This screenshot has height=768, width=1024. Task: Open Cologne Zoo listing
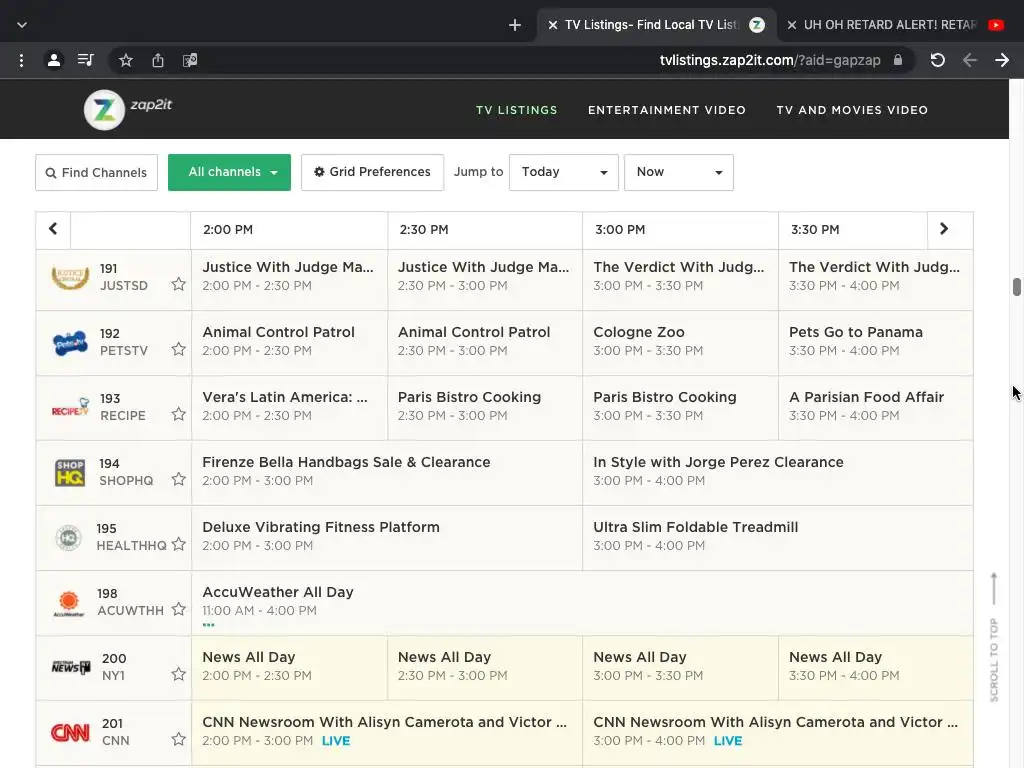(x=680, y=342)
